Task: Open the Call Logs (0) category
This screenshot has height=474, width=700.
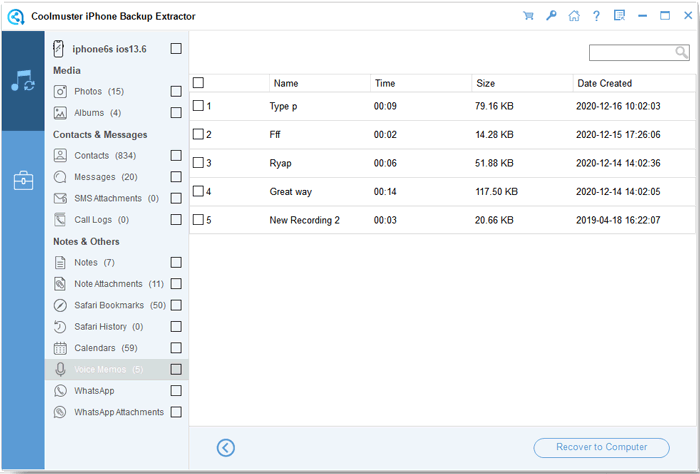Action: (101, 220)
